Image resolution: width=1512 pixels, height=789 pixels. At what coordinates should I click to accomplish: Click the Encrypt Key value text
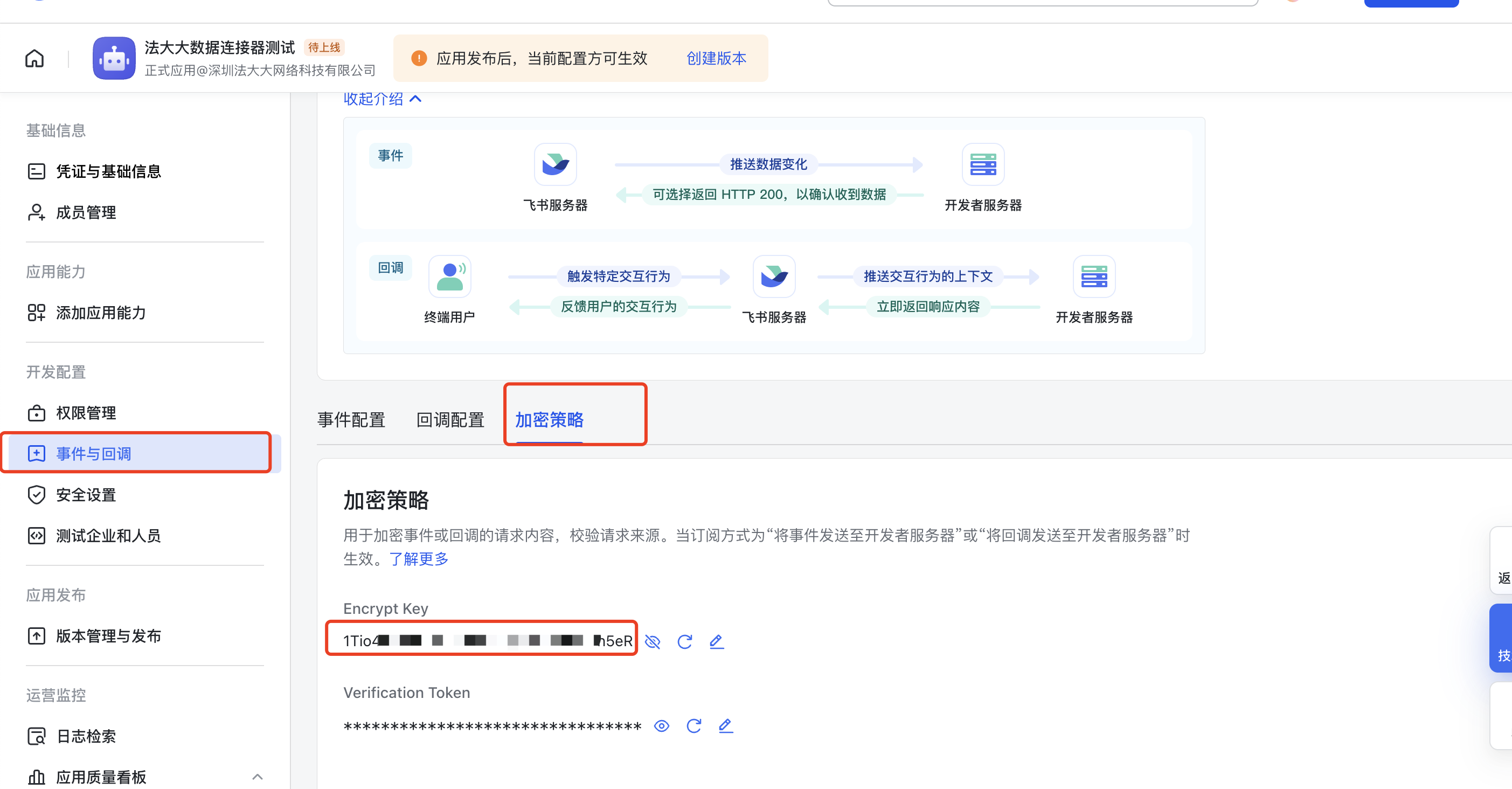[488, 640]
